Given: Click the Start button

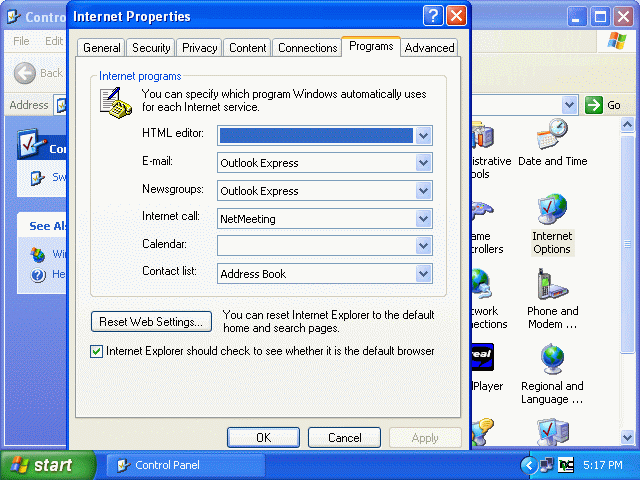Looking at the screenshot, I should click(x=47, y=465).
